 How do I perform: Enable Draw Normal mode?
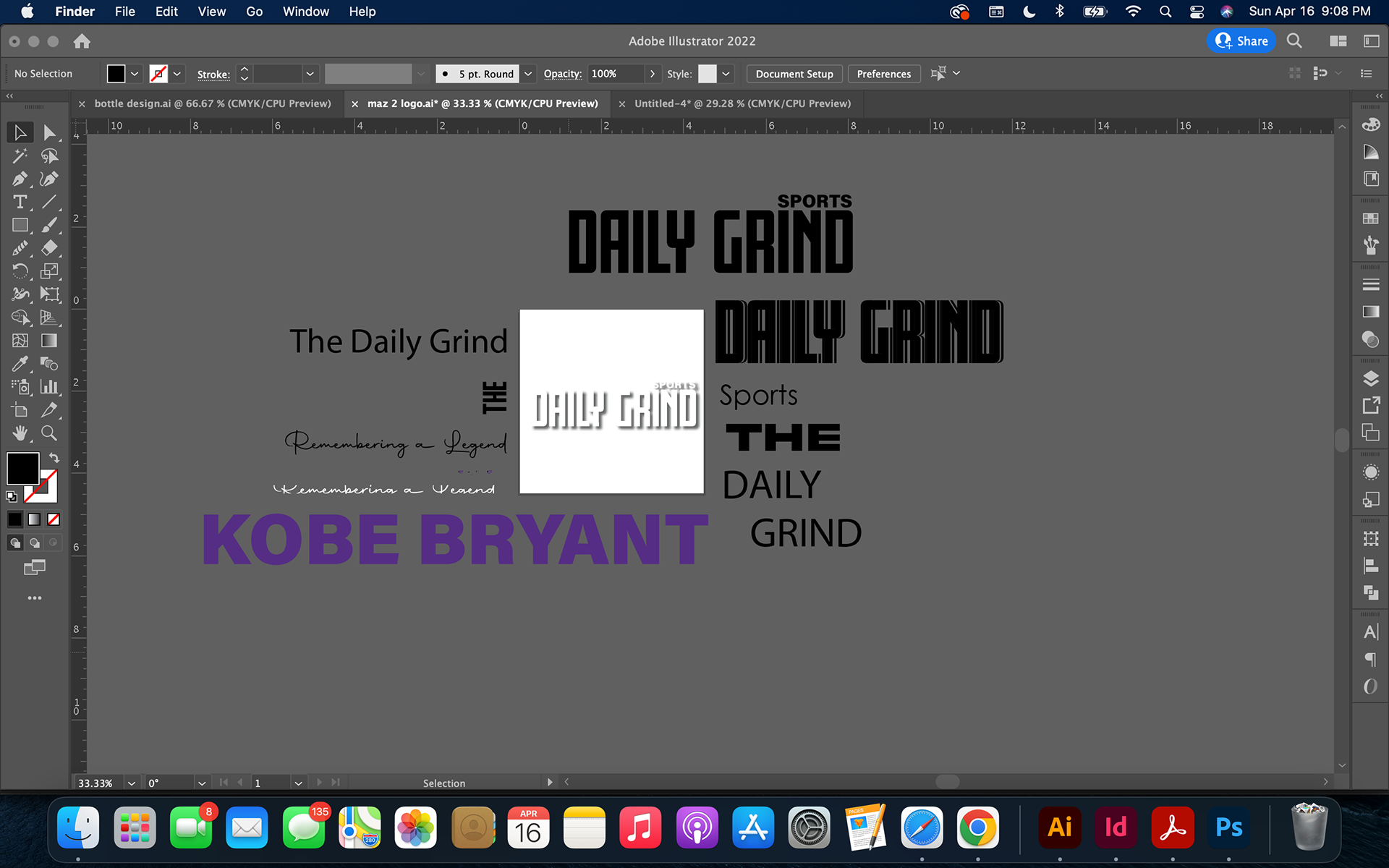(x=15, y=542)
